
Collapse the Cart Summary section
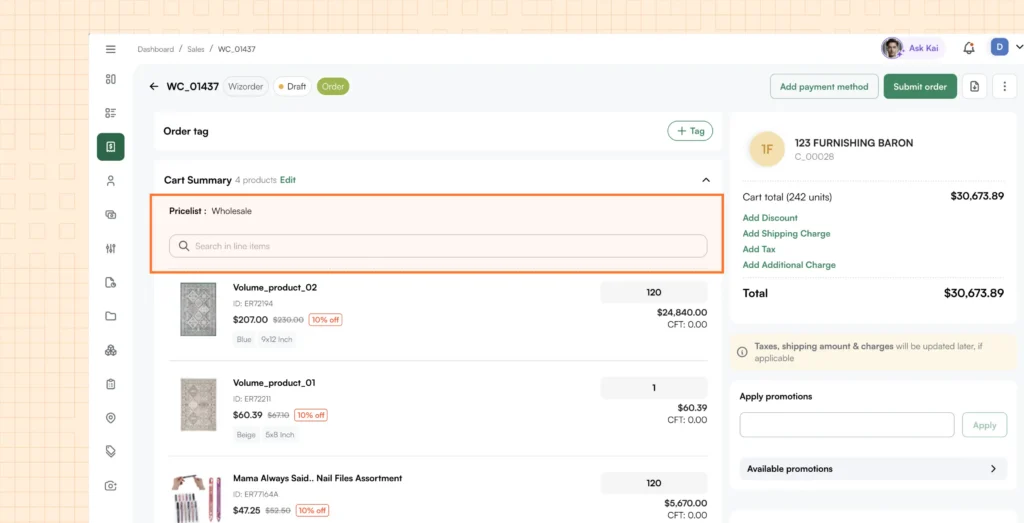pyautogui.click(x=705, y=180)
